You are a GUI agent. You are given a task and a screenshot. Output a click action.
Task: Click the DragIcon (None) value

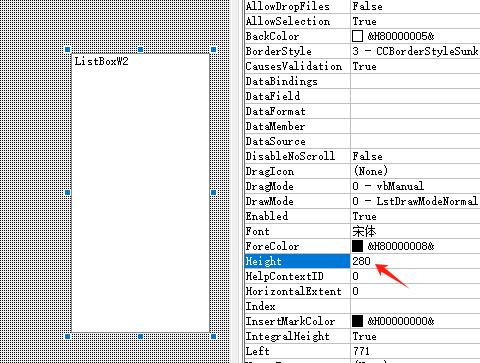coord(371,171)
